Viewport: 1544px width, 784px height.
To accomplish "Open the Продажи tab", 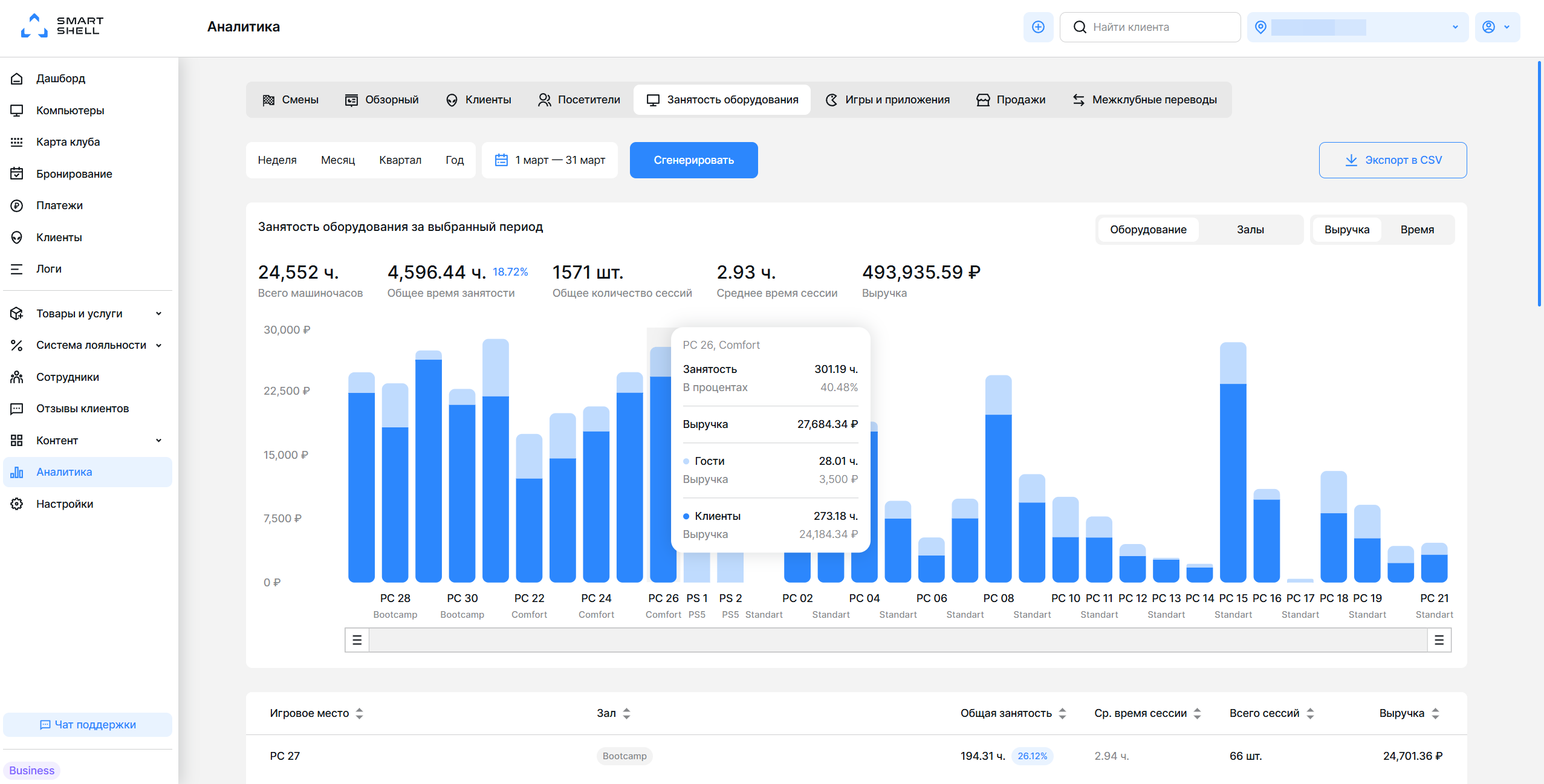I will pos(1011,100).
